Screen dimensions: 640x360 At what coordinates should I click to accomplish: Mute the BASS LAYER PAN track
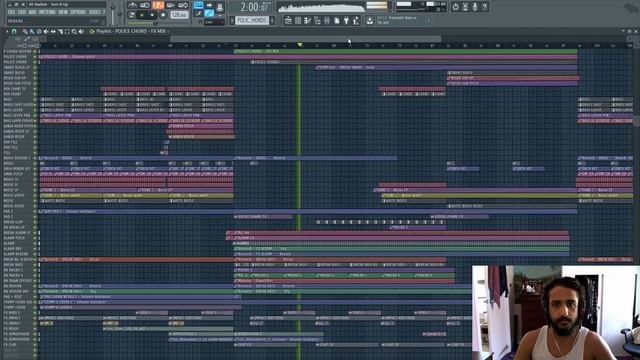[x=35, y=116]
